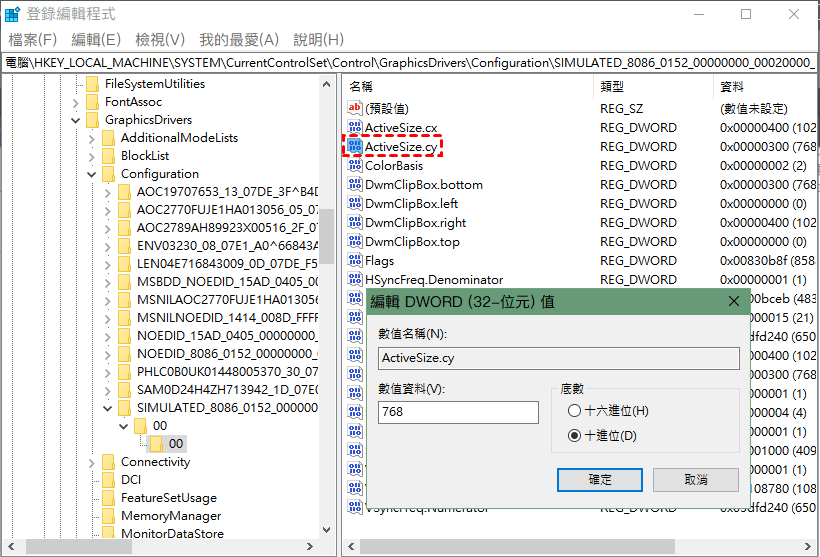Click the 數值資料 input field containing 768
This screenshot has width=820, height=557.
(x=458, y=412)
